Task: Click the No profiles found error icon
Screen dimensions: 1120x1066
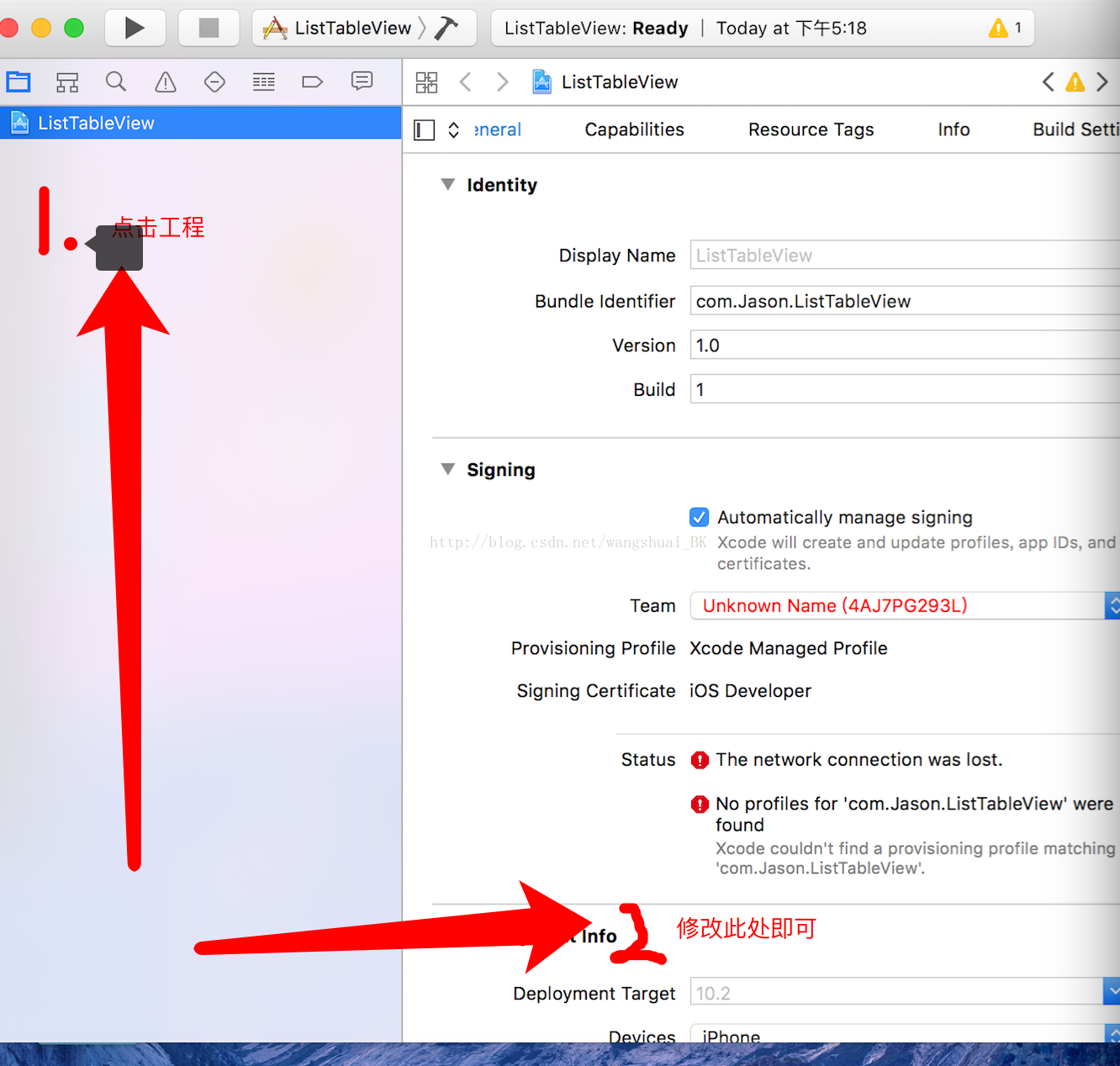Action: pos(700,805)
